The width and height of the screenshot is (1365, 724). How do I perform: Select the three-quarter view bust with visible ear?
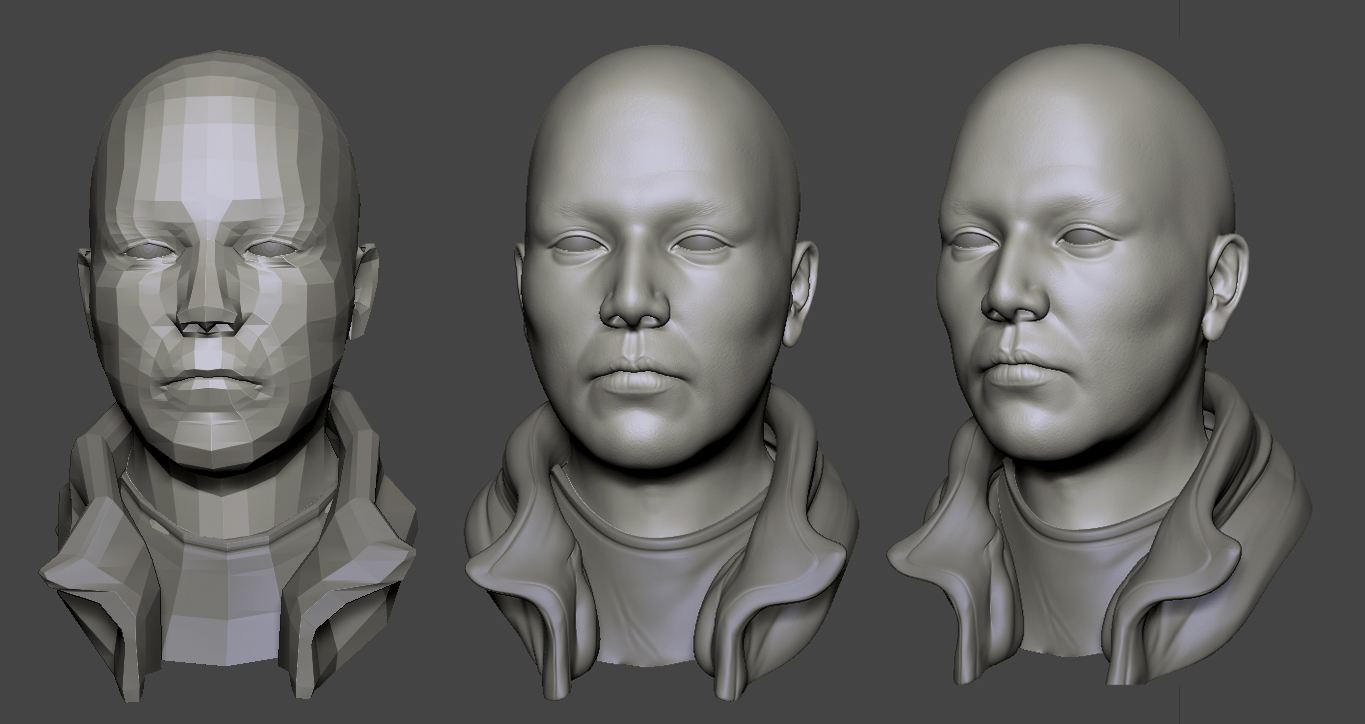(1098, 365)
